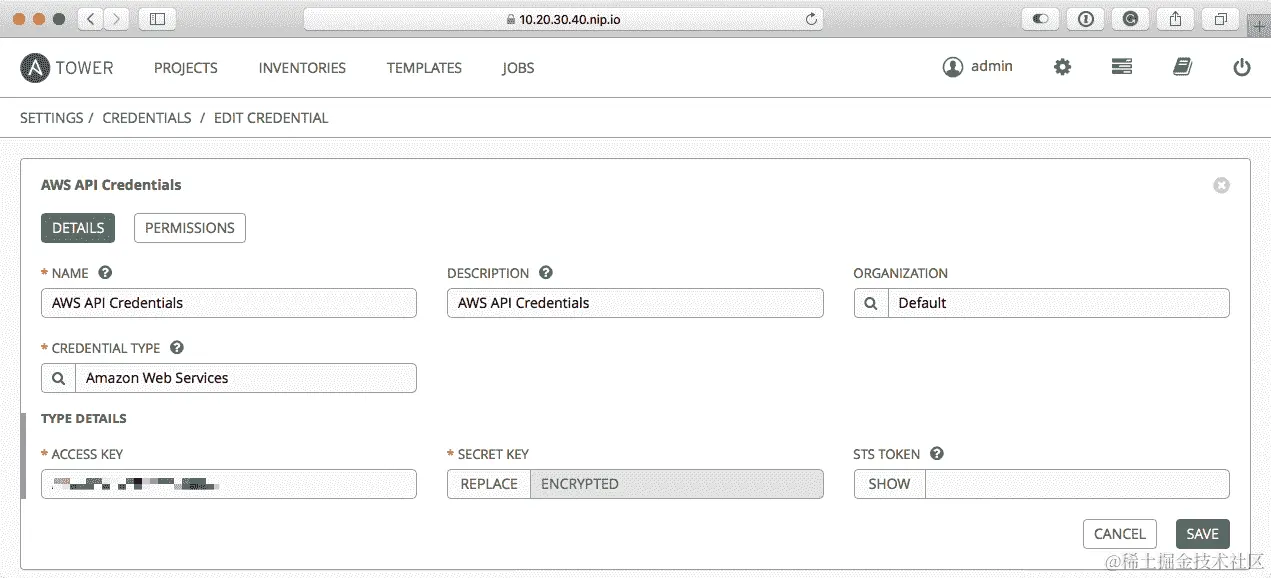The image size is (1271, 578).
Task: Open a new Safari tab
Action: (1258, 26)
